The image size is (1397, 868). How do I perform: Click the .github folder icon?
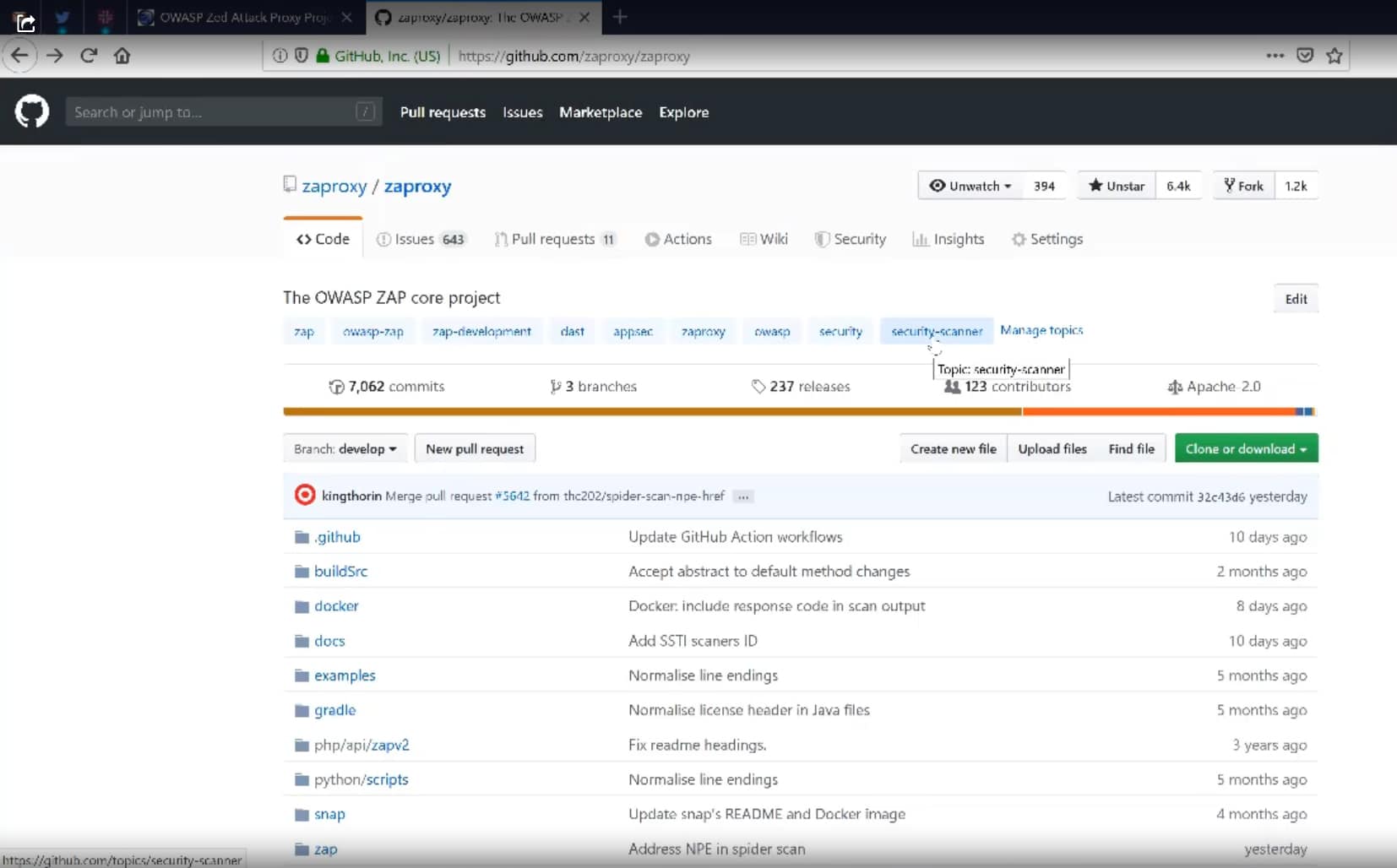click(x=302, y=537)
